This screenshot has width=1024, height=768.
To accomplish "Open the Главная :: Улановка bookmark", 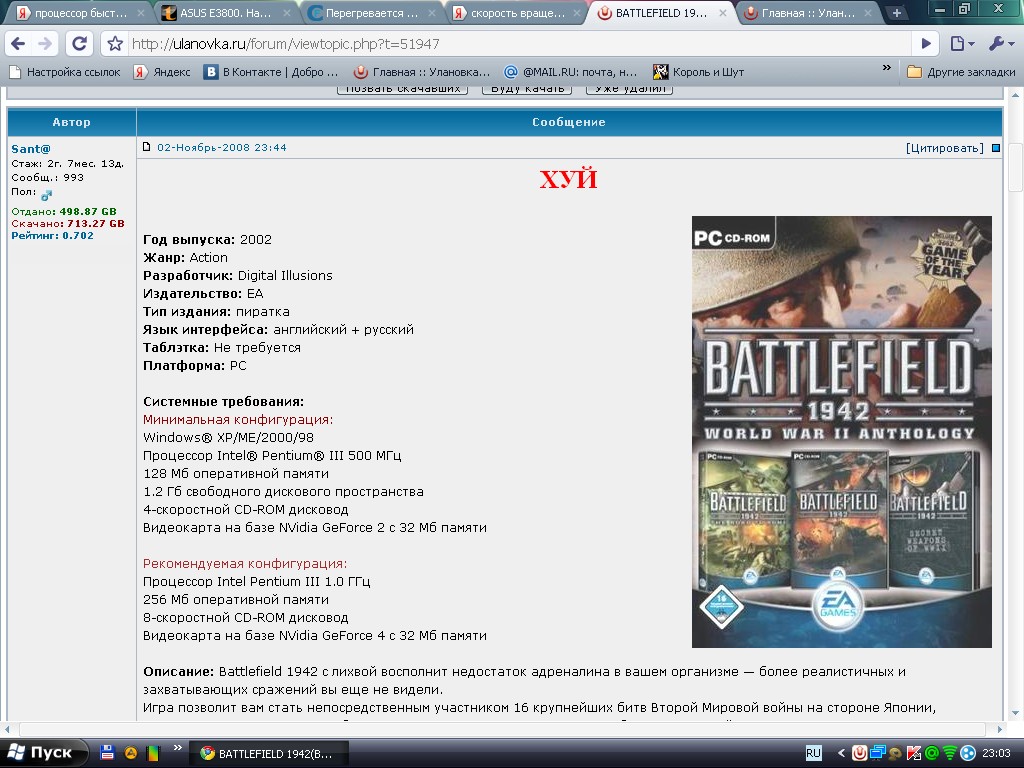I will pos(421,72).
